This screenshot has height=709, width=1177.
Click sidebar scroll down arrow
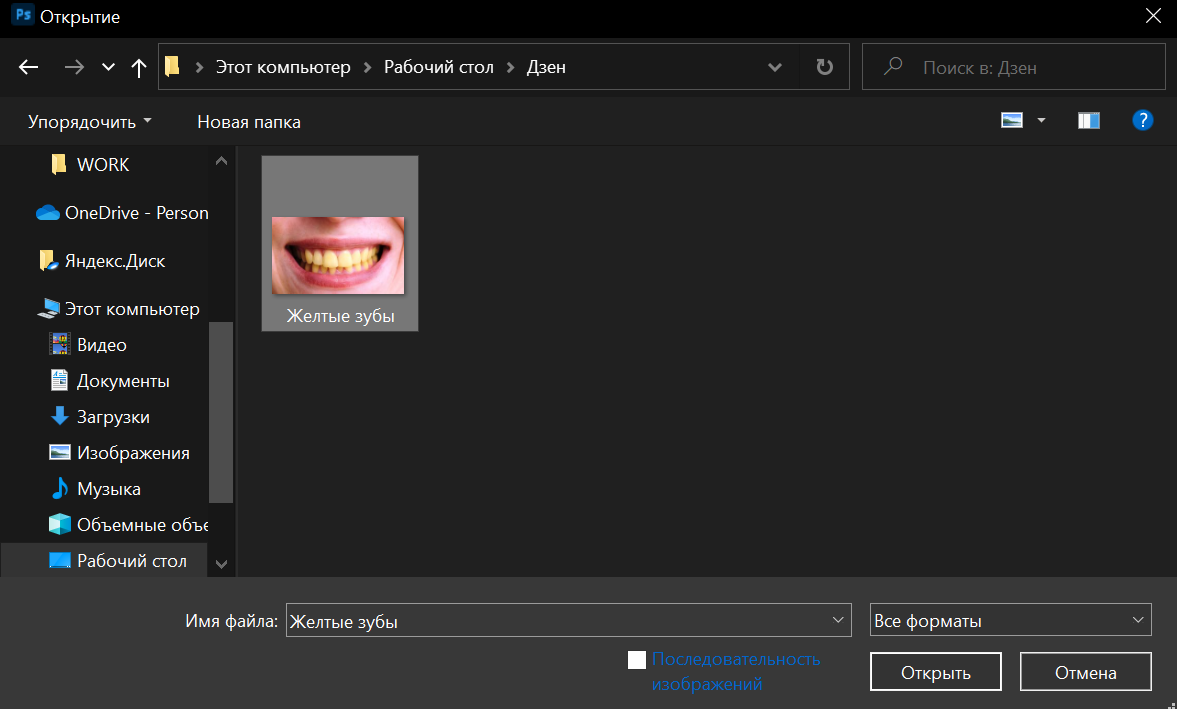pos(221,564)
